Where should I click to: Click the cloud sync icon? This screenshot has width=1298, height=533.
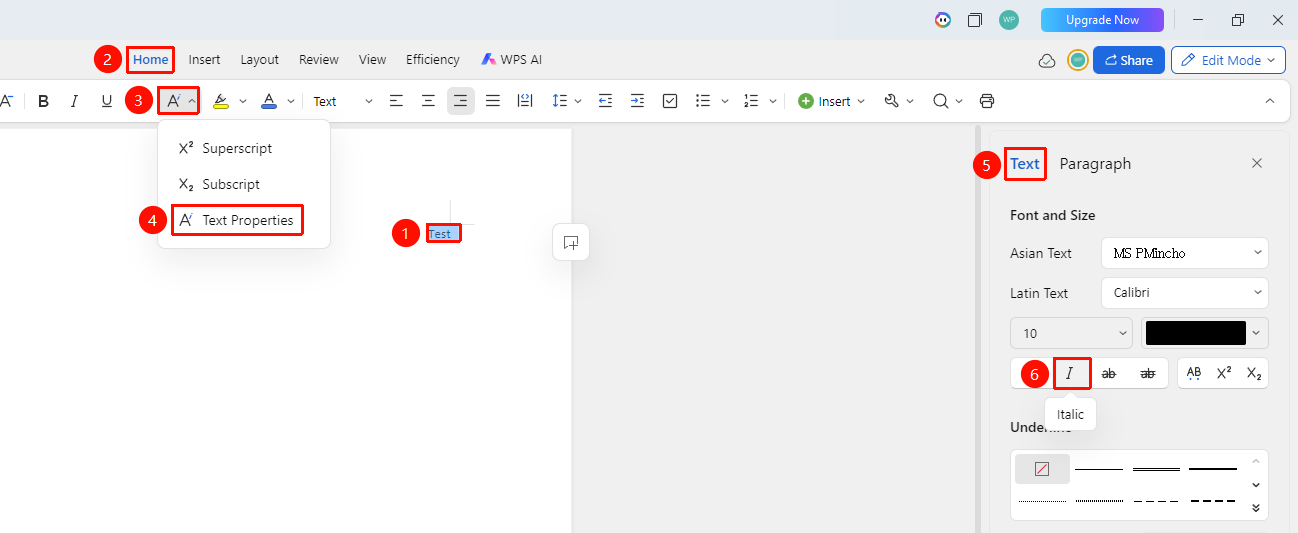click(1047, 60)
